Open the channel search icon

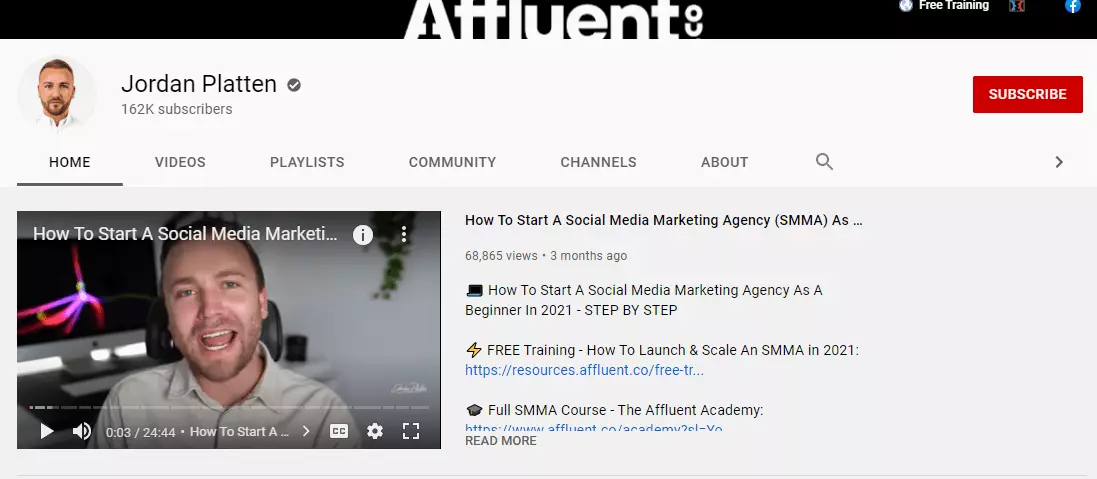click(824, 162)
